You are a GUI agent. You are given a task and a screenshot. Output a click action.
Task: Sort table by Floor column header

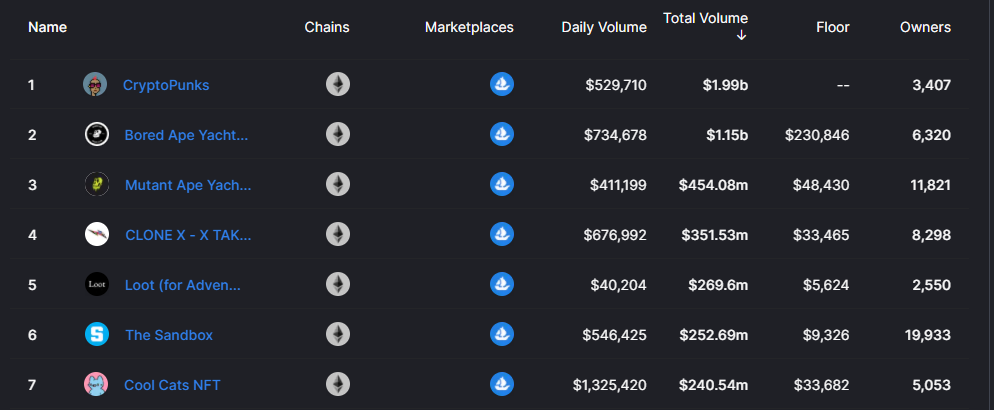pyautogui.click(x=833, y=27)
